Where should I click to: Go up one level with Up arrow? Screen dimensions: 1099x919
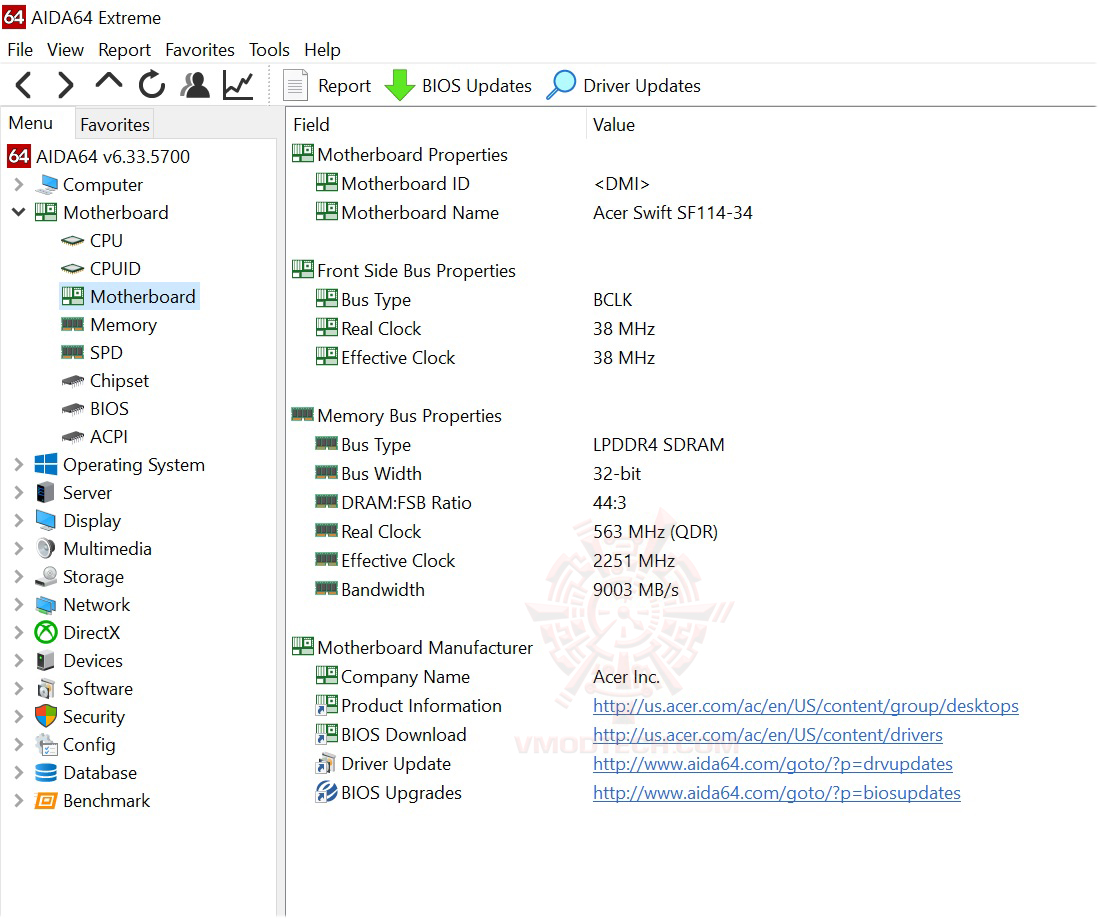click(109, 82)
